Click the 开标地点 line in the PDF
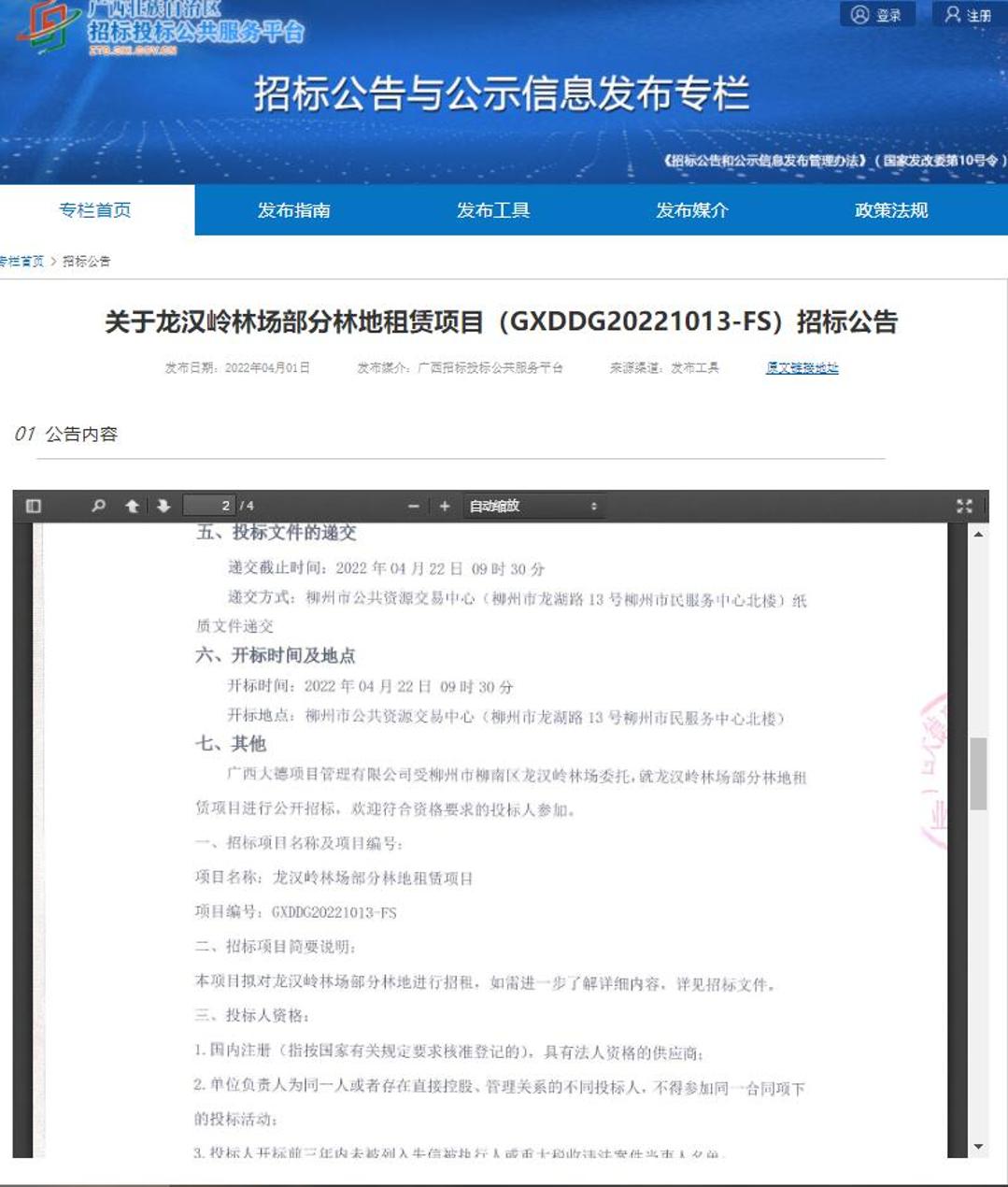Image resolution: width=1008 pixels, height=1187 pixels. pyautogui.click(x=505, y=718)
